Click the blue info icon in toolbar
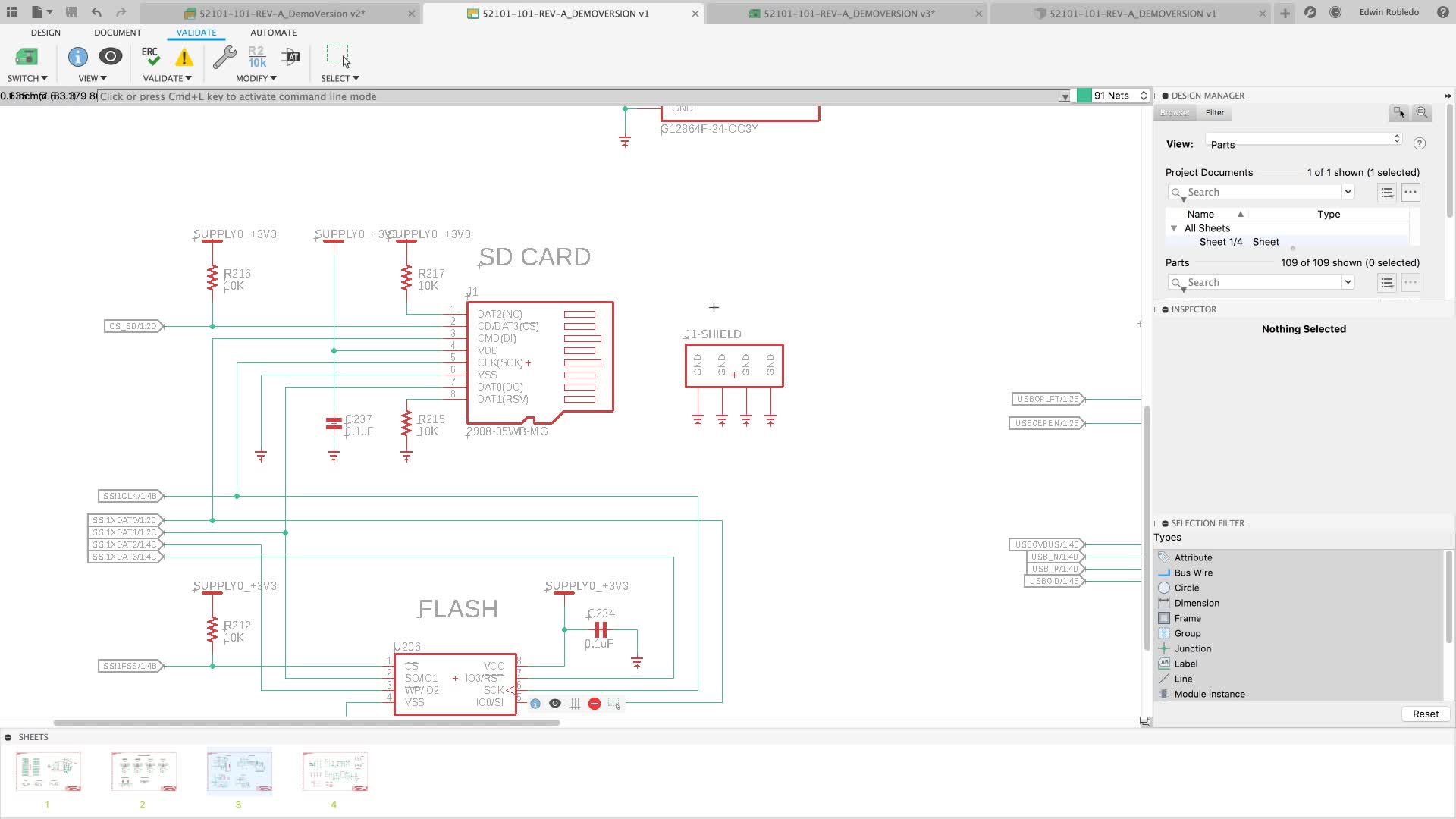This screenshot has width=1456, height=819. click(77, 57)
